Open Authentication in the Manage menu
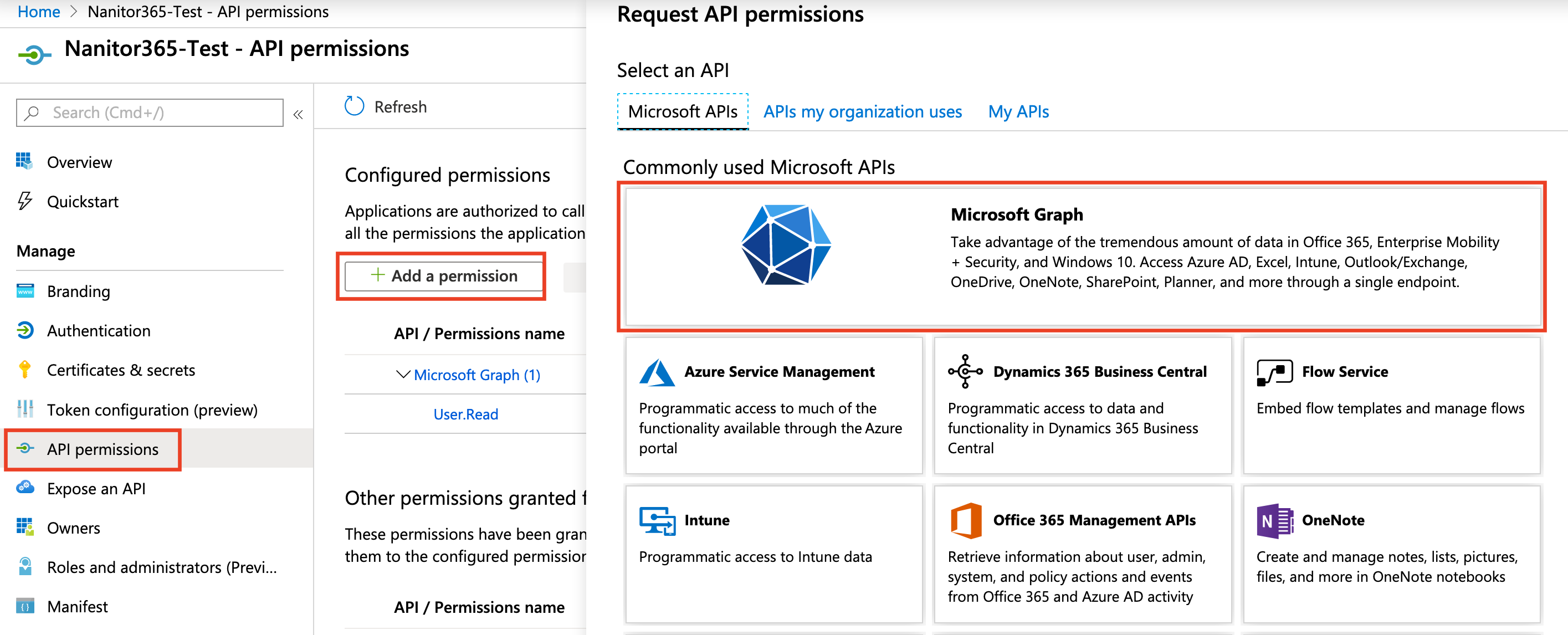This screenshot has width=1568, height=635. coord(99,331)
